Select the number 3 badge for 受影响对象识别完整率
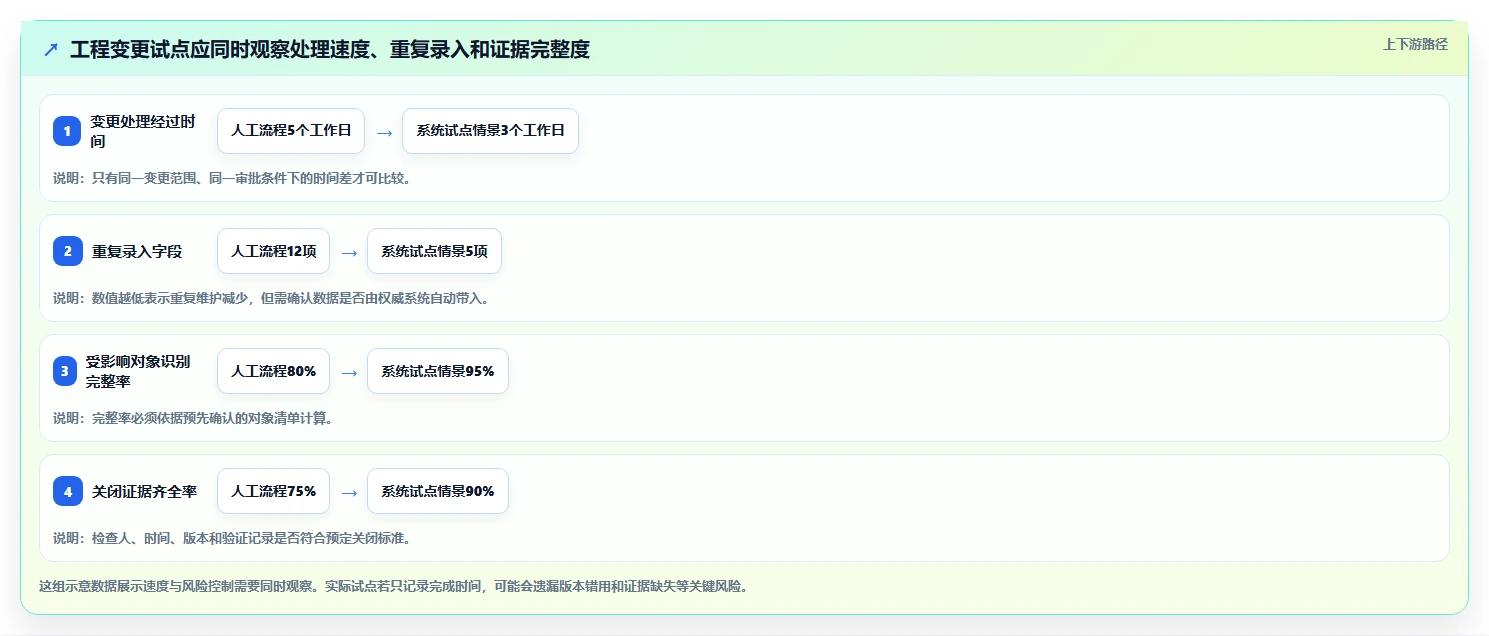The image size is (1489, 636). click(65, 371)
